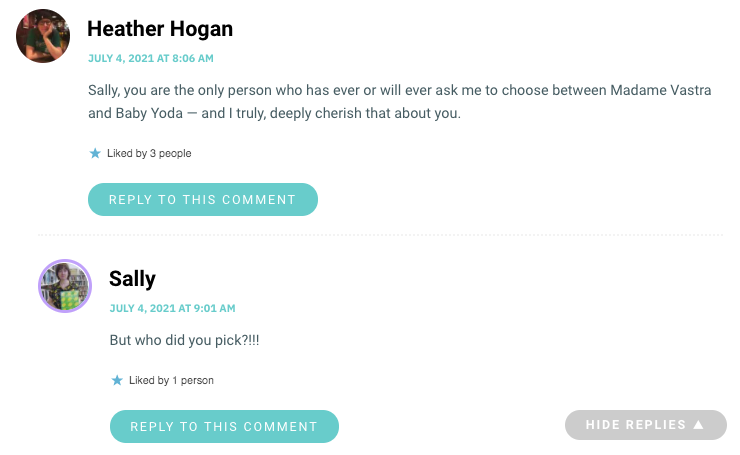Screen dimensions: 740x455
Task: Click the "3 people" like count
Action: pyautogui.click(x=170, y=153)
